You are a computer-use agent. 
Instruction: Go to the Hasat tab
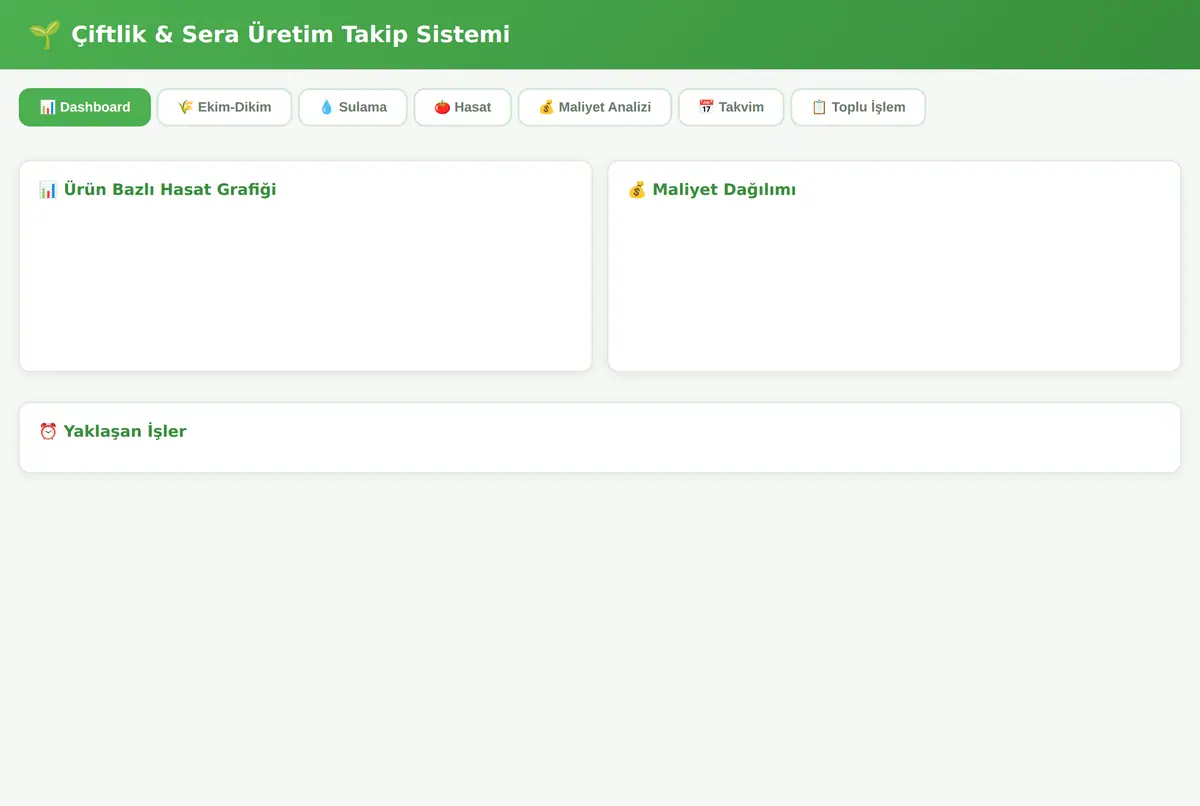coord(463,107)
